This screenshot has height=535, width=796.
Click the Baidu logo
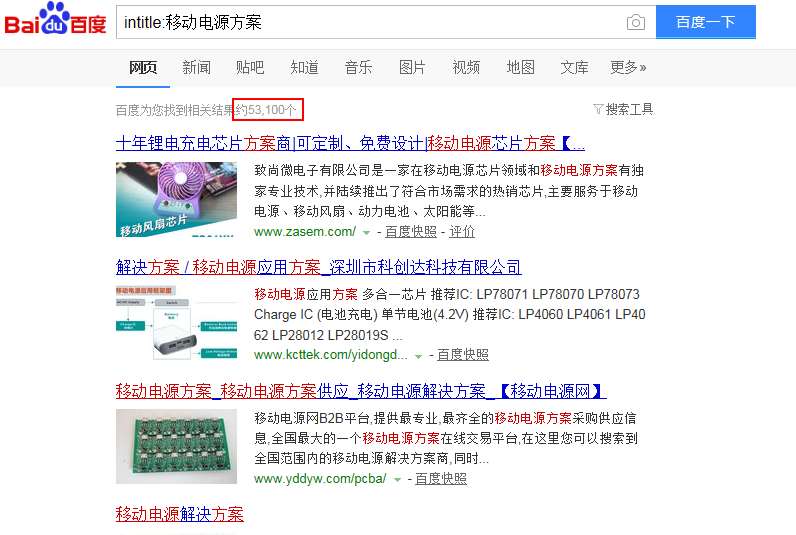(55, 19)
